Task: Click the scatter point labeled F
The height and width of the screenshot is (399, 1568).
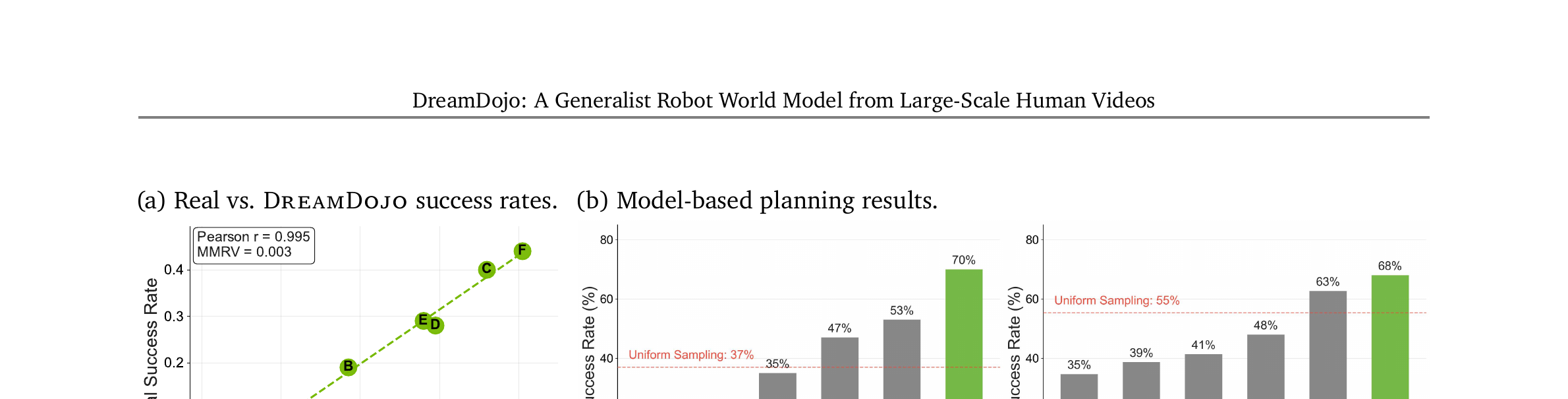Action: (522, 251)
